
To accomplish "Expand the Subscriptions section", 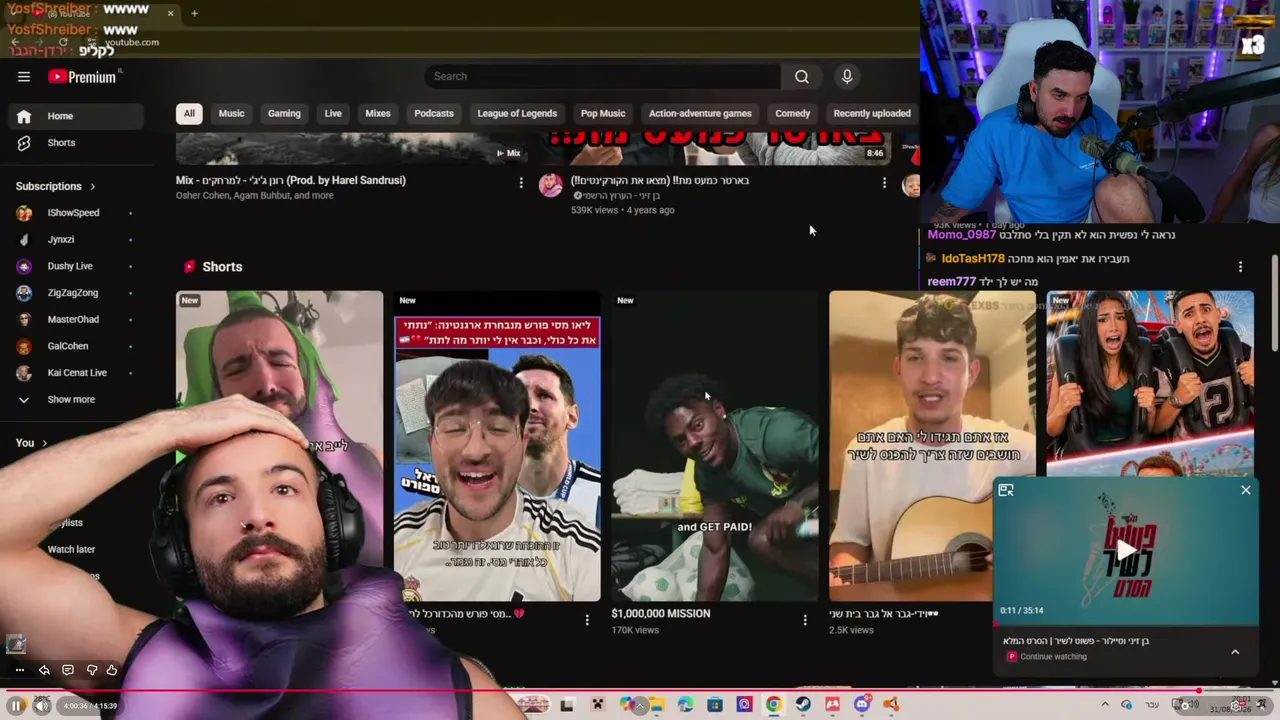I will coord(56,187).
